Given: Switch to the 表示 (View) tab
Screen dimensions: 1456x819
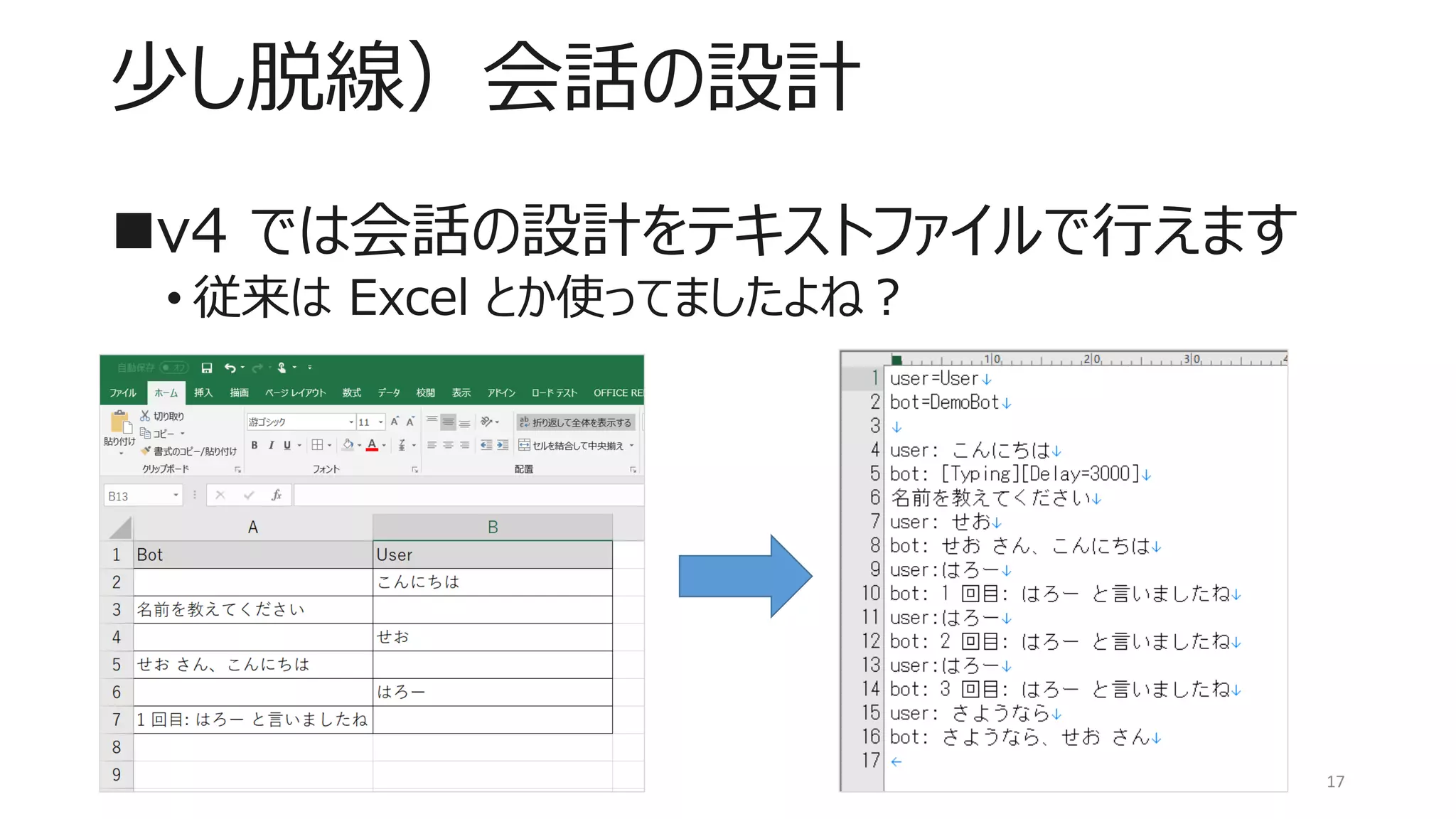Looking at the screenshot, I should (x=461, y=393).
